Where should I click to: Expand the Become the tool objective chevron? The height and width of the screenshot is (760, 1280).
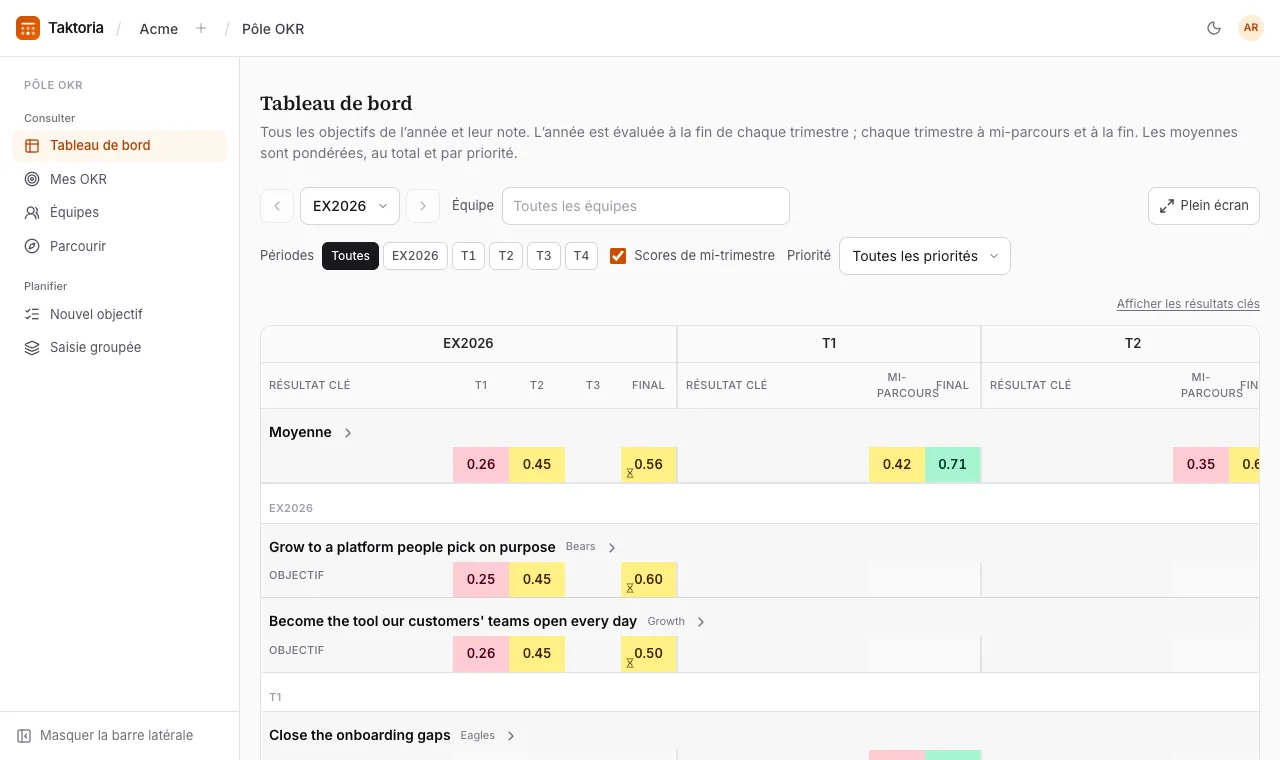(701, 622)
